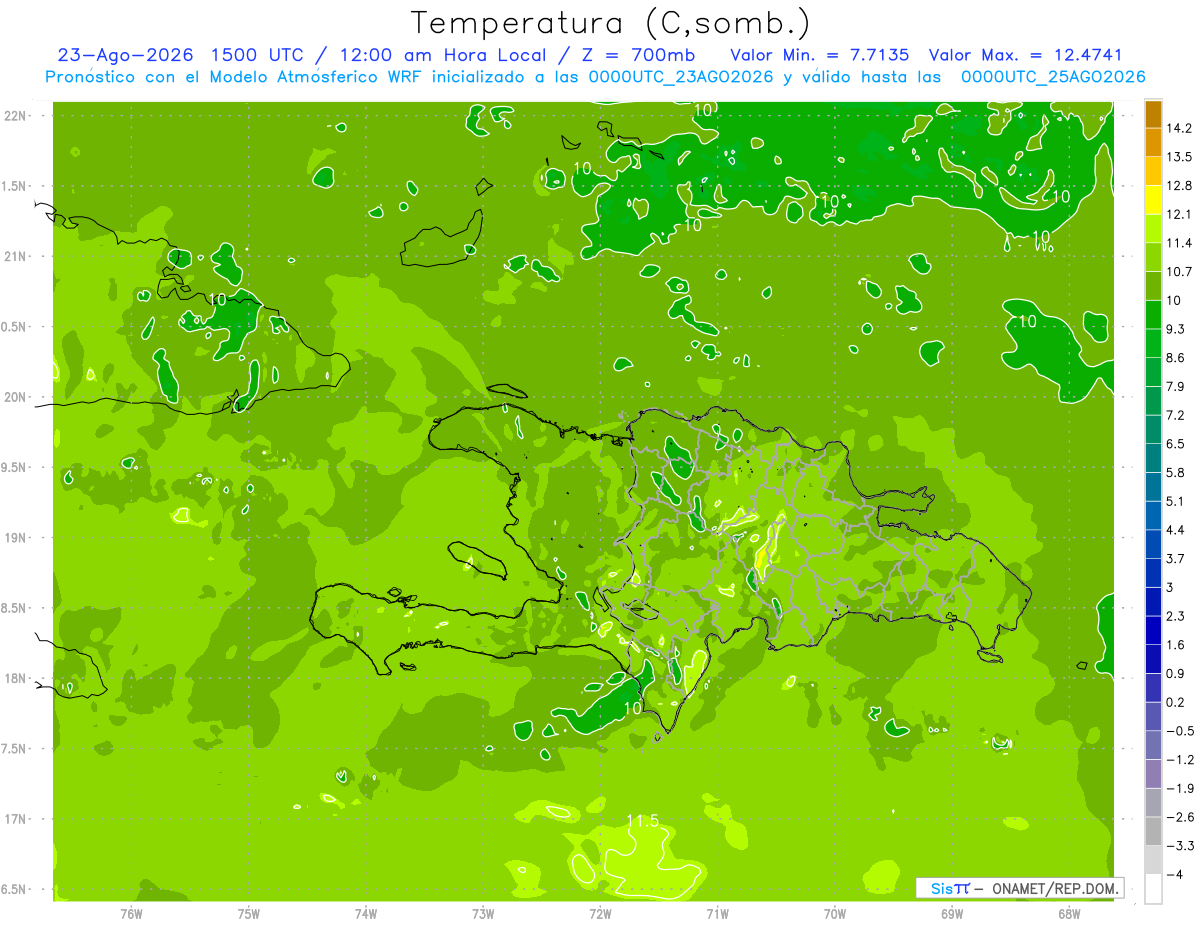Click the "Valor Min. = 7.7135" value
1200x927 pixels.
tap(820, 55)
